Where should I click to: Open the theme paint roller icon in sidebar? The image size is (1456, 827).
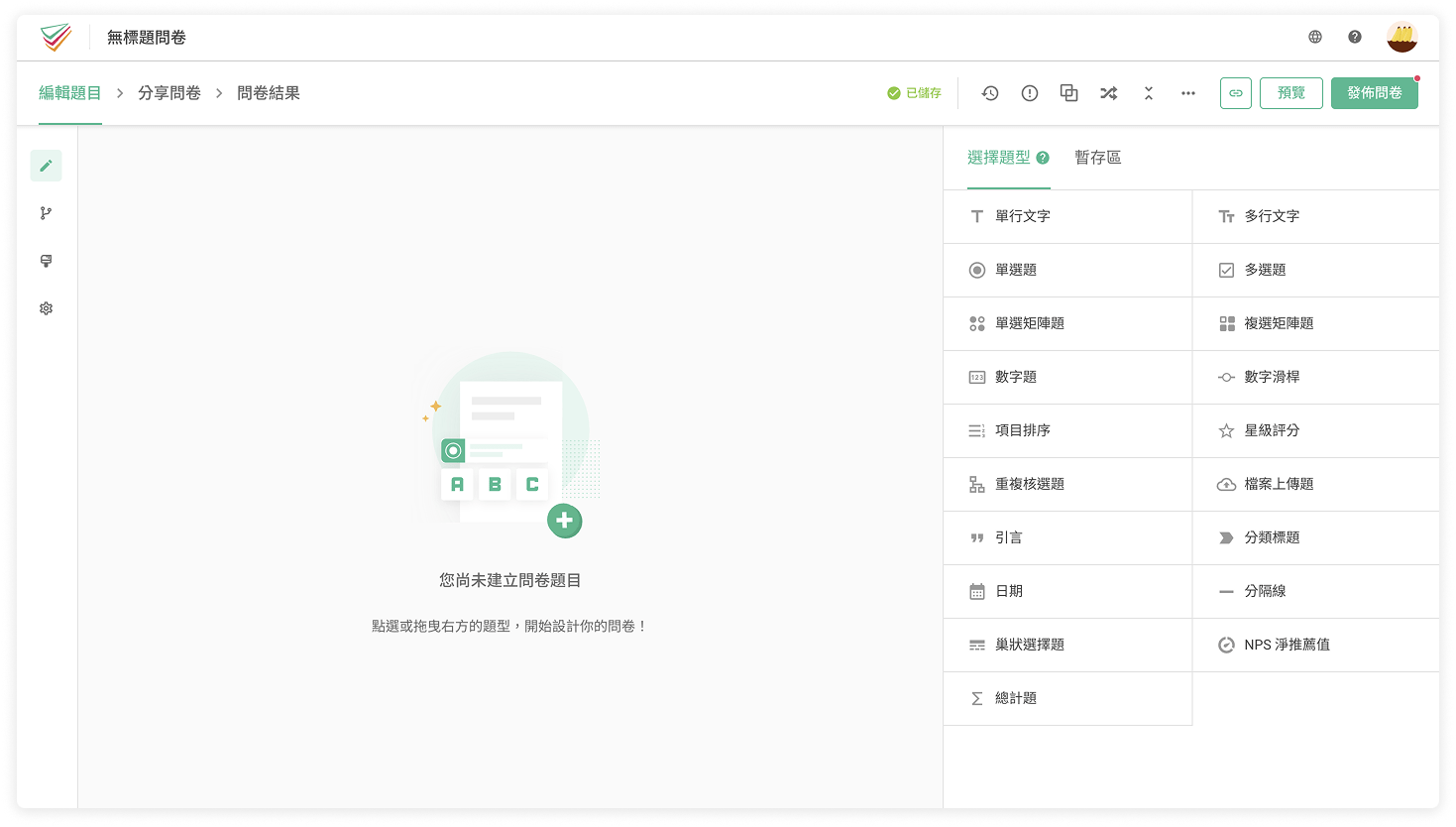[x=47, y=261]
